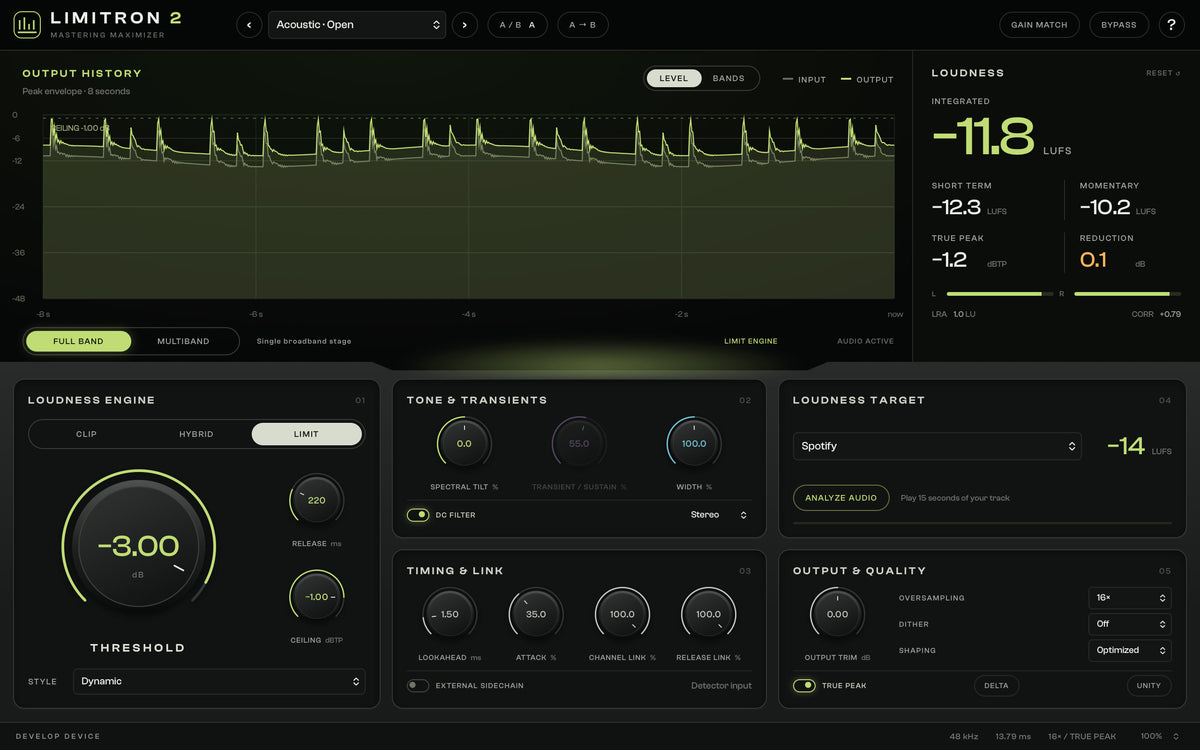The height and width of the screenshot is (750, 1200).
Task: Open the Acoustic · Open preset dropdown
Action: (x=357, y=25)
